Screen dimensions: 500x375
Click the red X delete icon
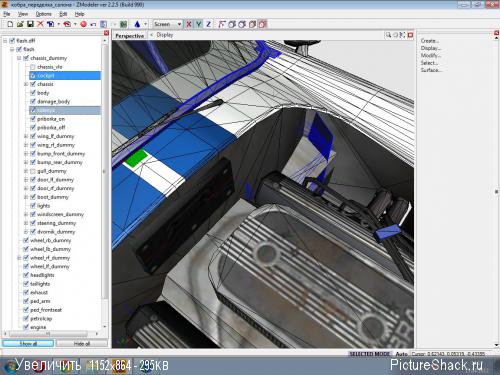(40, 24)
